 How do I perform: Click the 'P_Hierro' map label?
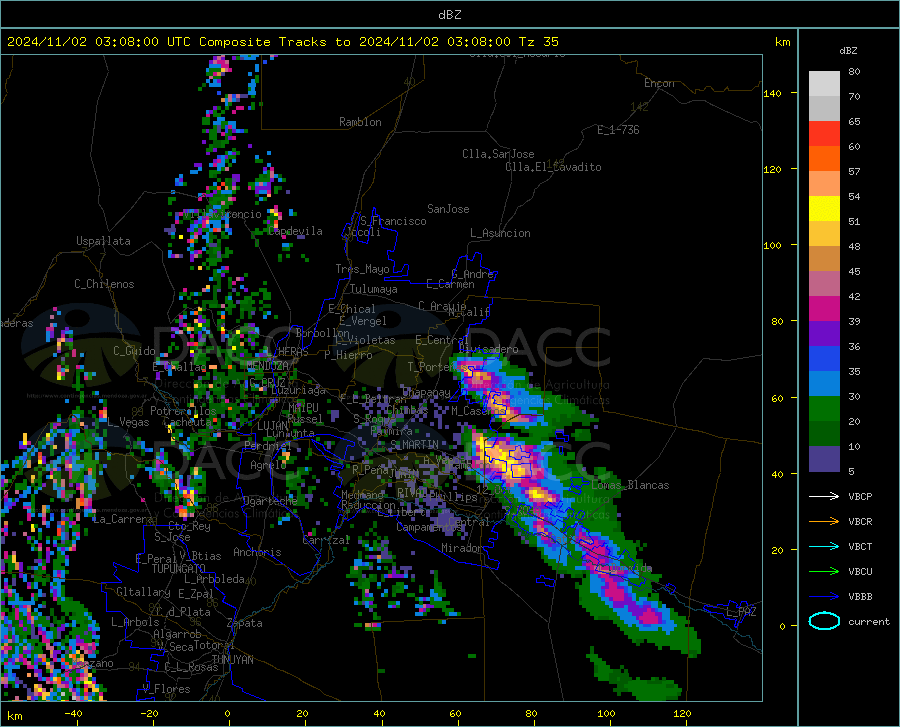click(x=348, y=355)
